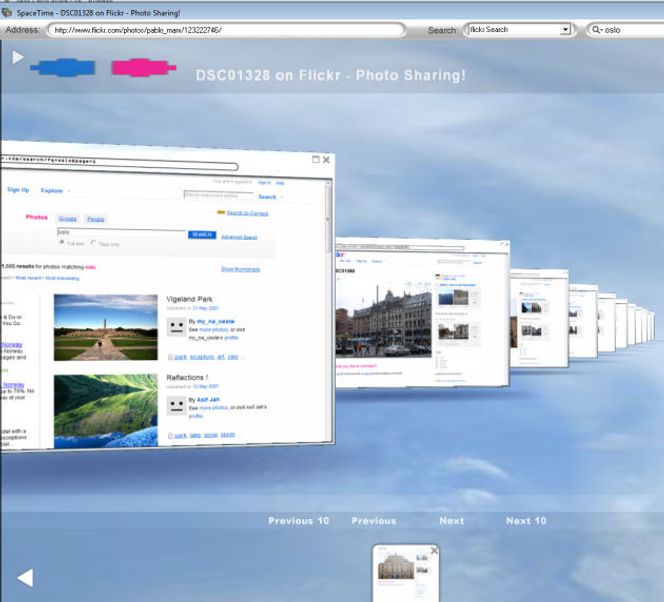664x602 pixels.
Task: Click the Previous navigation button
Action: pos(374,521)
